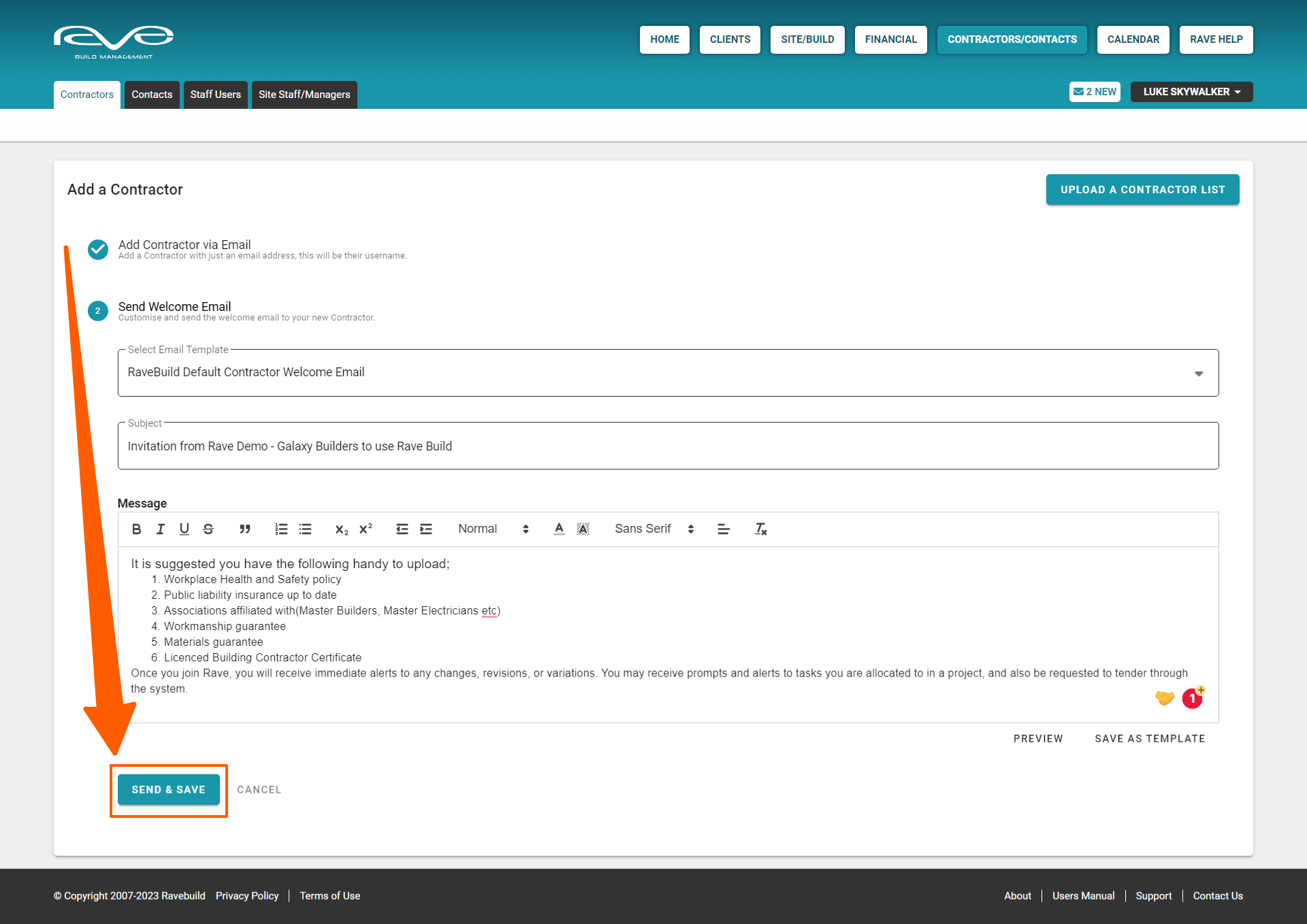Screen dimensions: 1307x924
Task: Click the underline formatting icon
Action: click(184, 529)
